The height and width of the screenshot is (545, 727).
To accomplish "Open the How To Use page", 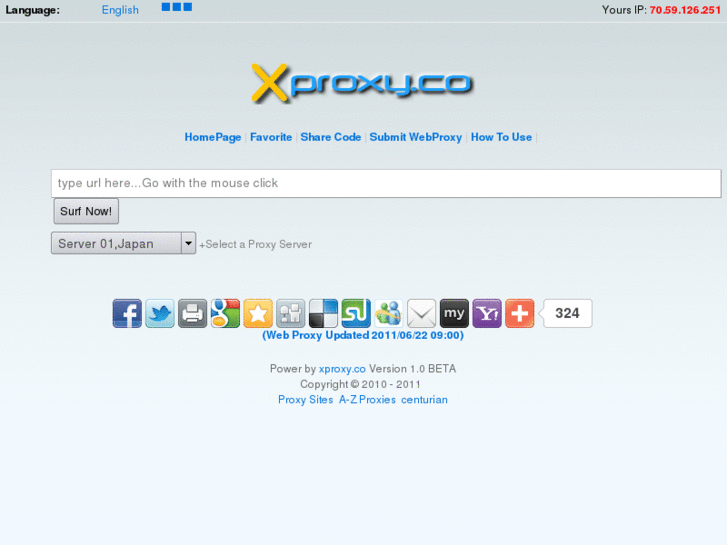I will coord(501,137).
